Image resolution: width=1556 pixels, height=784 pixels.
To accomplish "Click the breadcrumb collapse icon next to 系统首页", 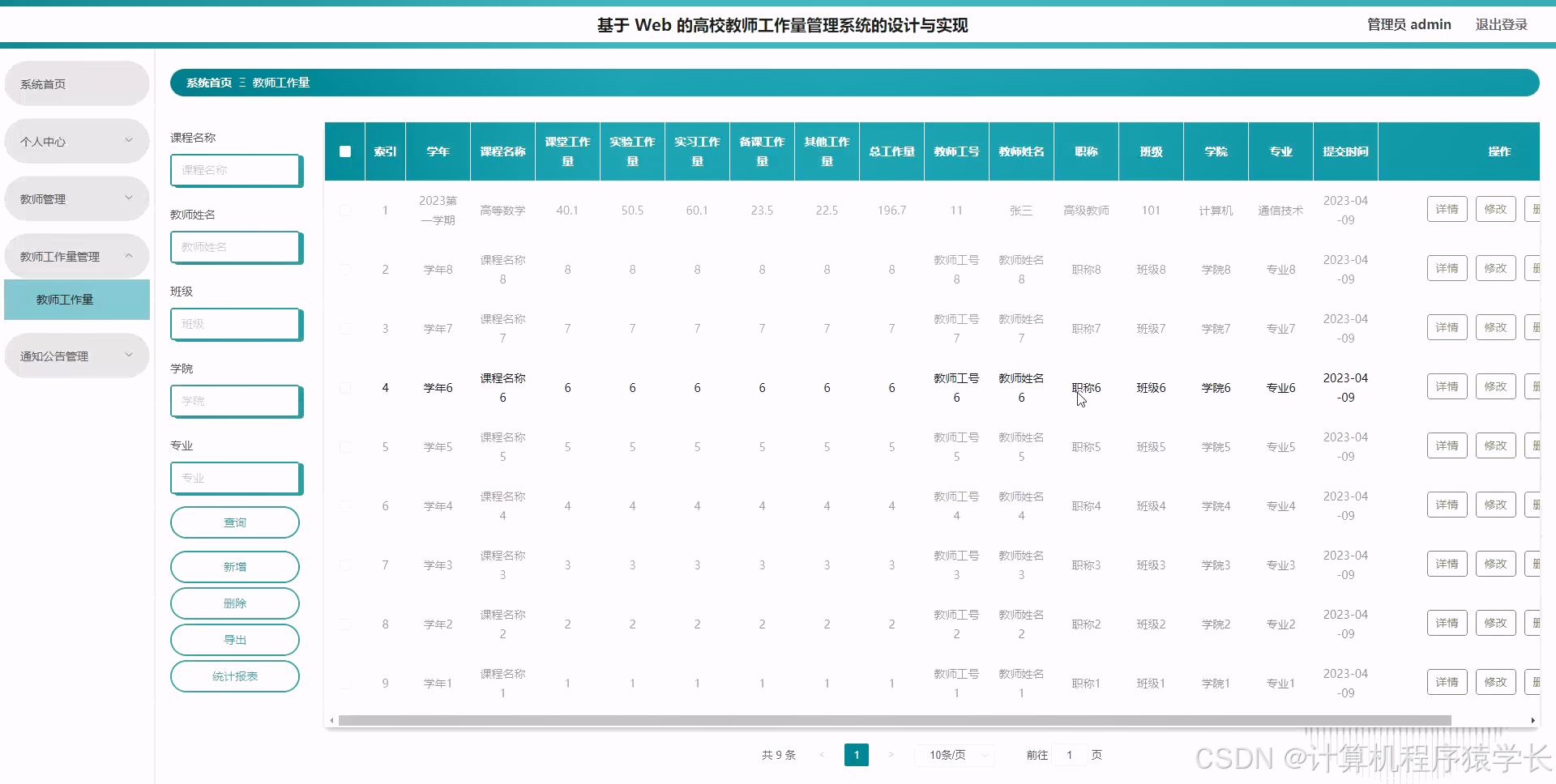I will point(241,82).
